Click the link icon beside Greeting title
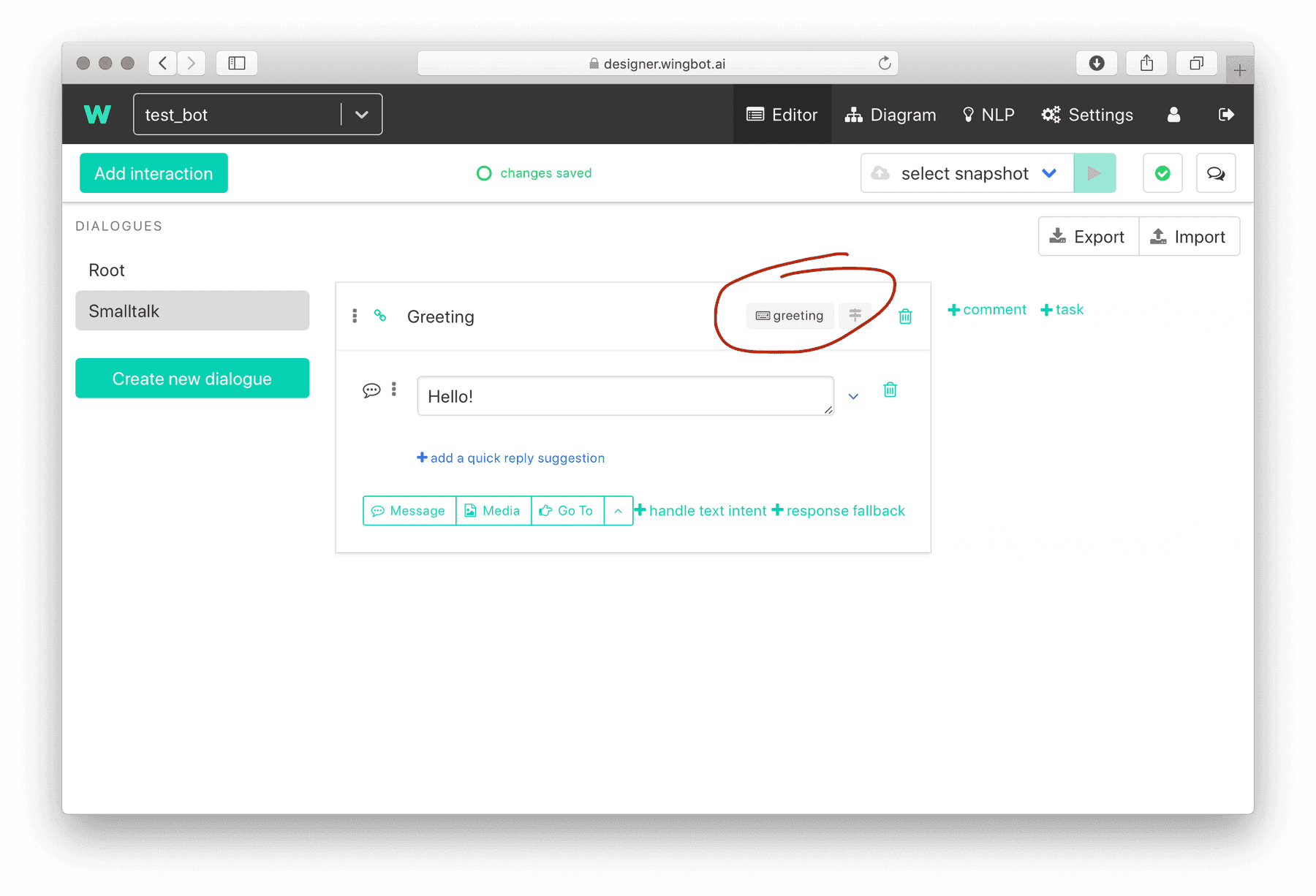This screenshot has width=1316, height=896. (x=381, y=316)
